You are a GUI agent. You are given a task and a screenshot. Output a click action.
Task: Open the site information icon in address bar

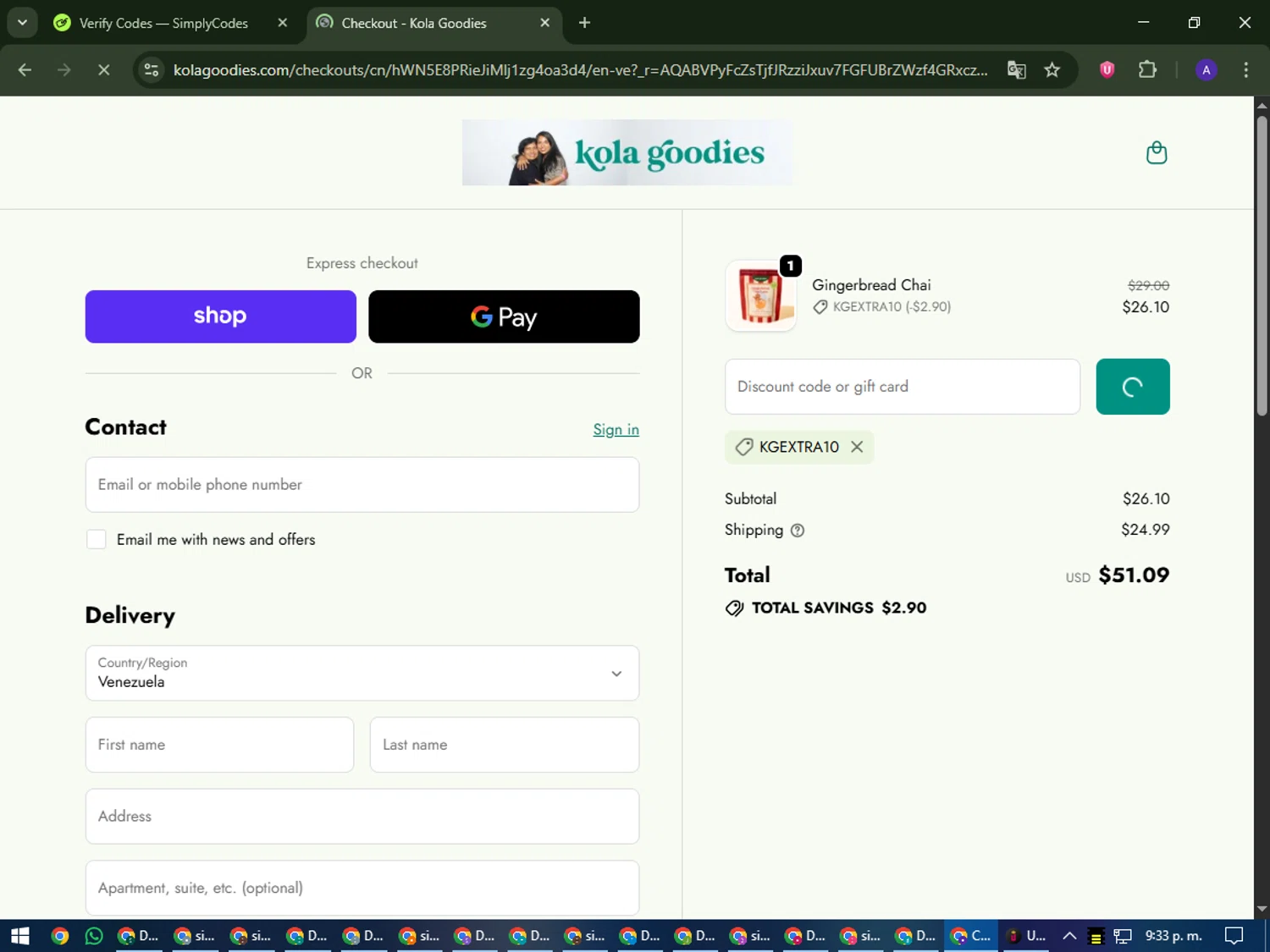click(152, 70)
